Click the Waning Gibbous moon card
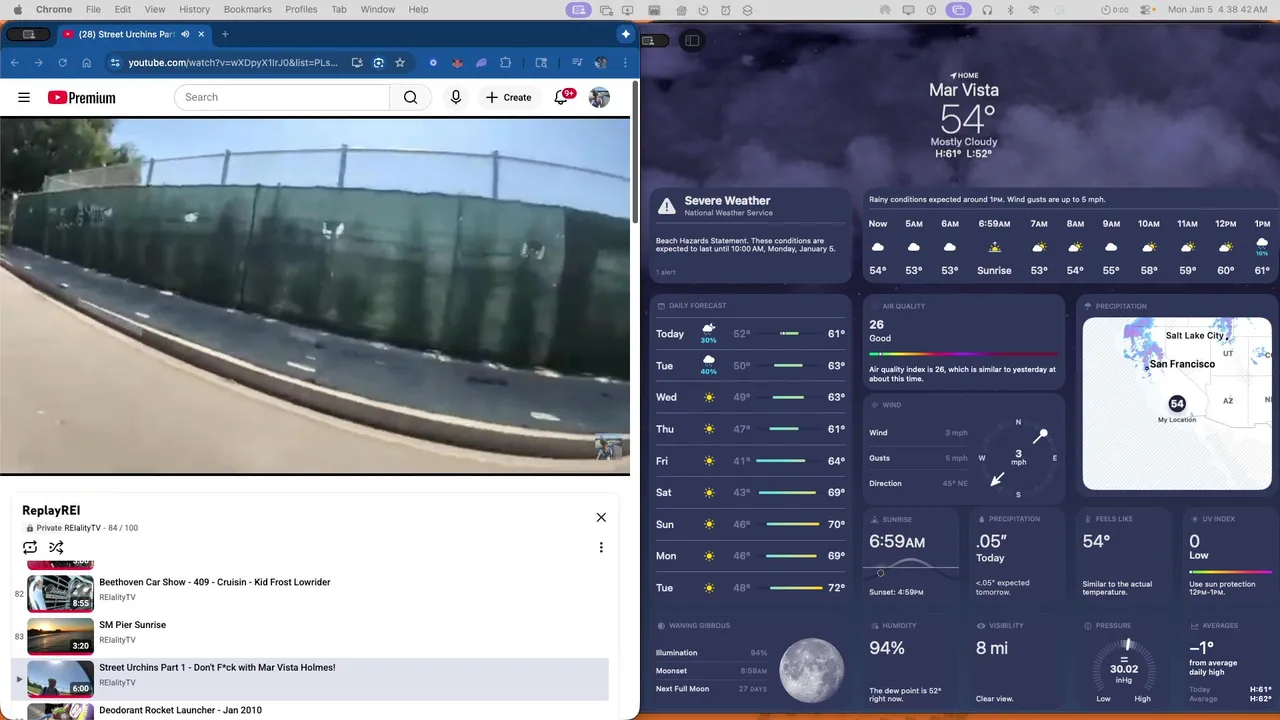This screenshot has width=1280, height=720. [x=751, y=661]
